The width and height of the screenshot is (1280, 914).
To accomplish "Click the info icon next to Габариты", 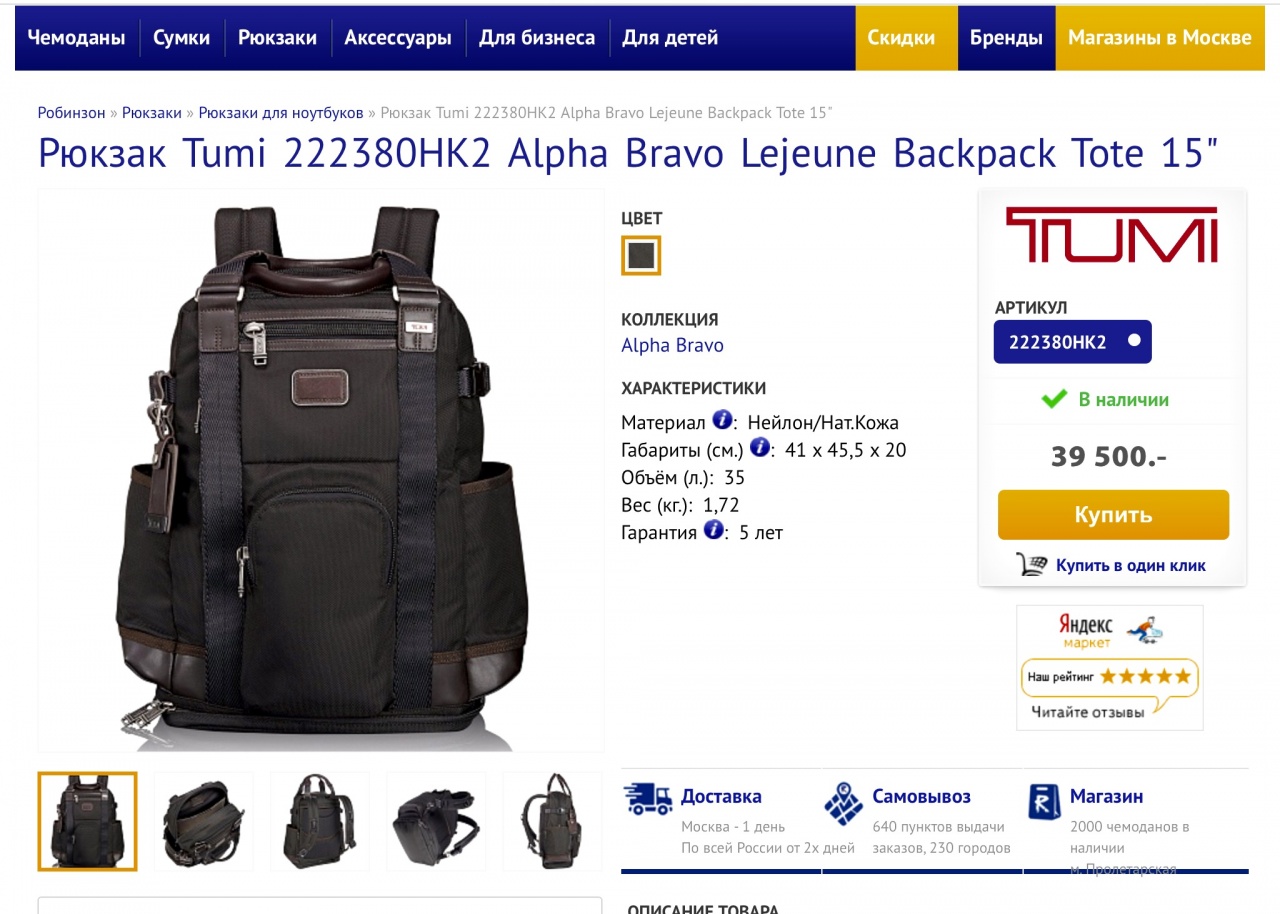I will pos(760,447).
